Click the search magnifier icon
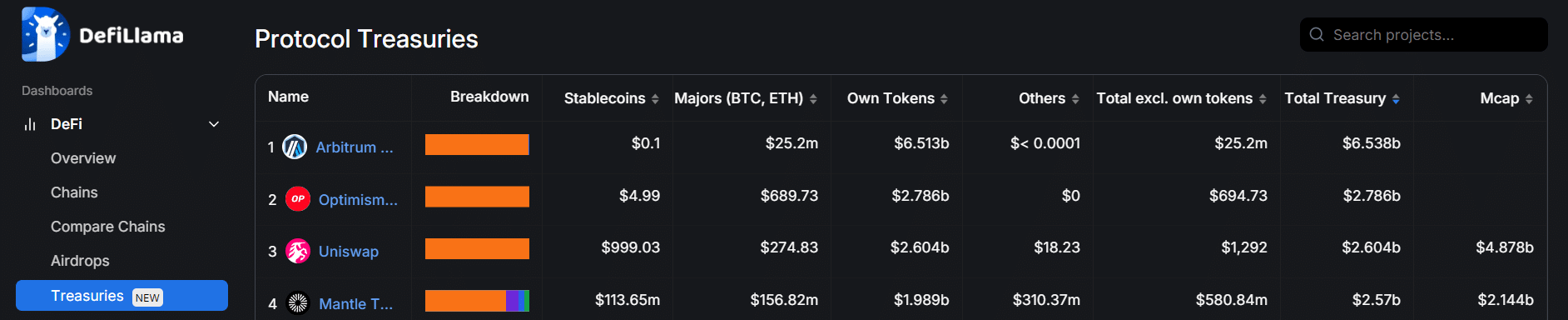This screenshot has width=1568, height=320. coord(1317,34)
